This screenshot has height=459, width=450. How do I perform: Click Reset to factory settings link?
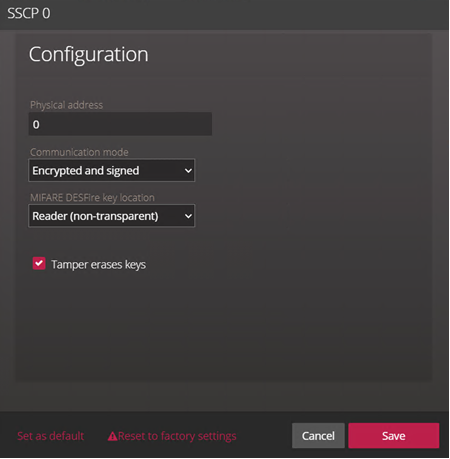(172, 436)
